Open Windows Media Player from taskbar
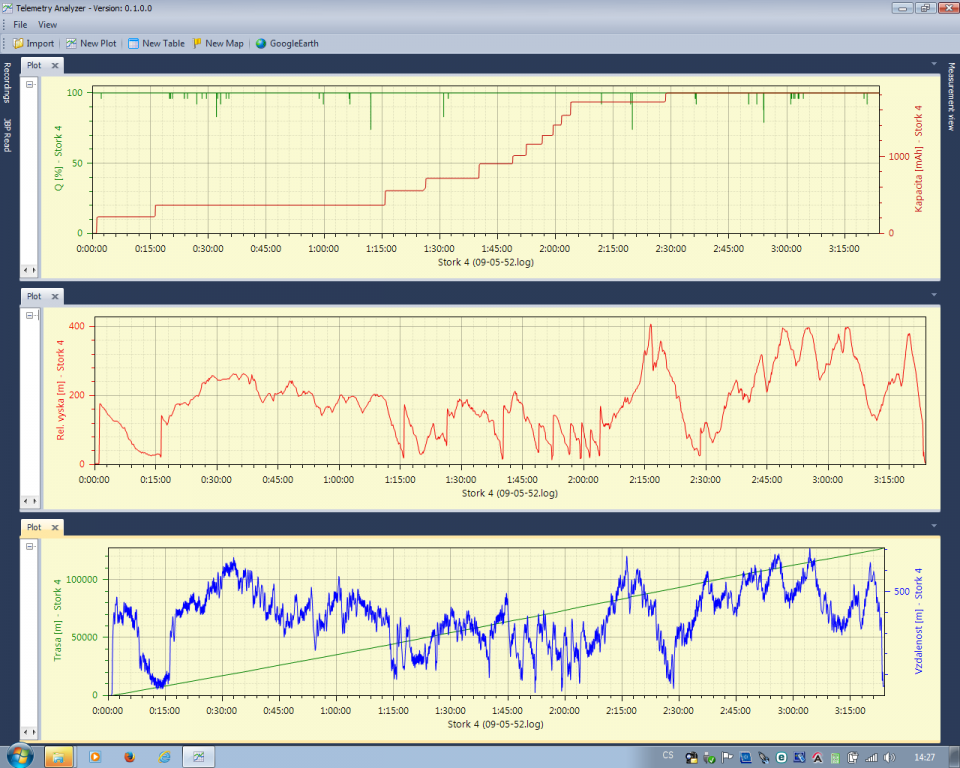The width and height of the screenshot is (960, 768). click(95, 756)
